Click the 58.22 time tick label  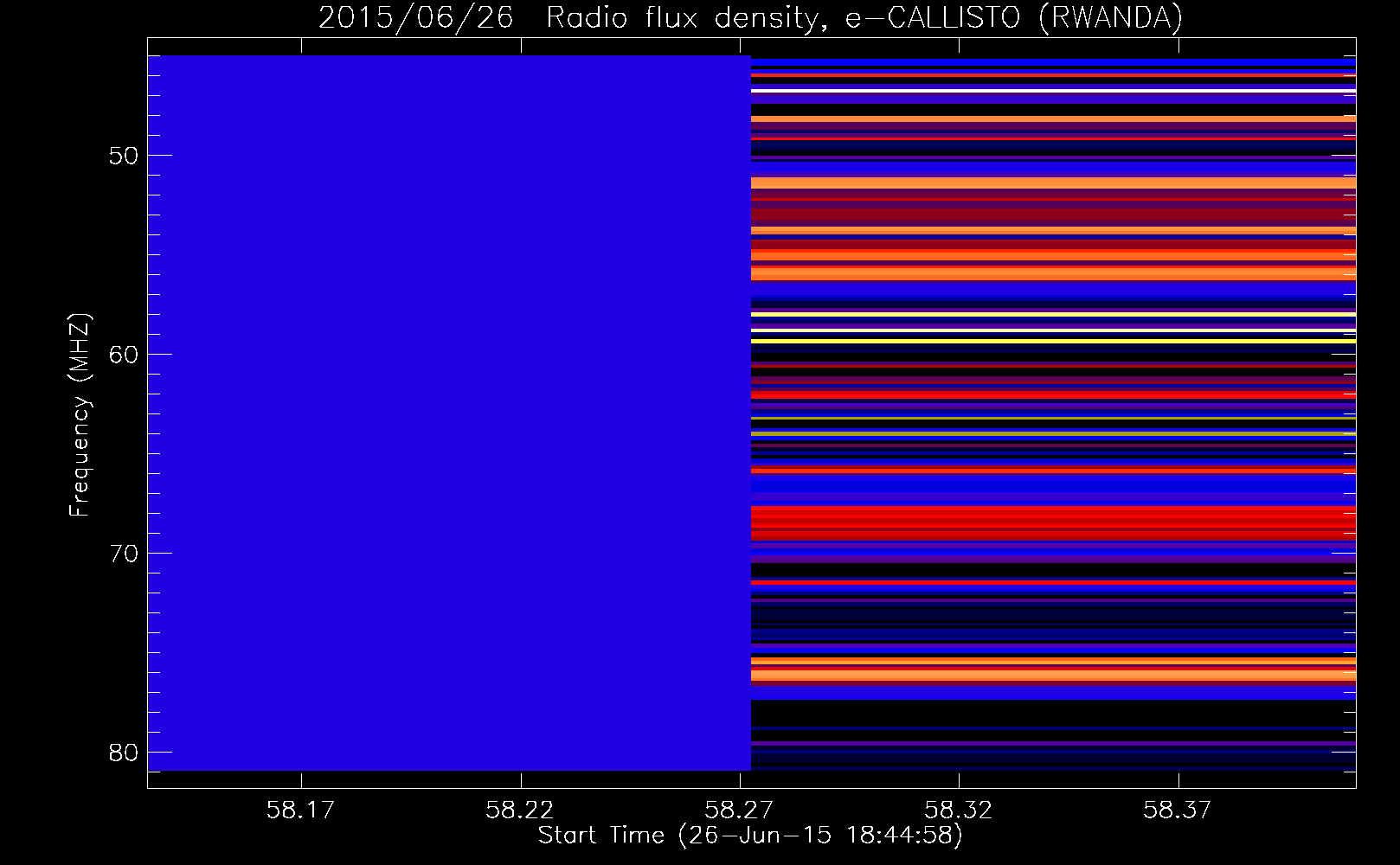520,810
